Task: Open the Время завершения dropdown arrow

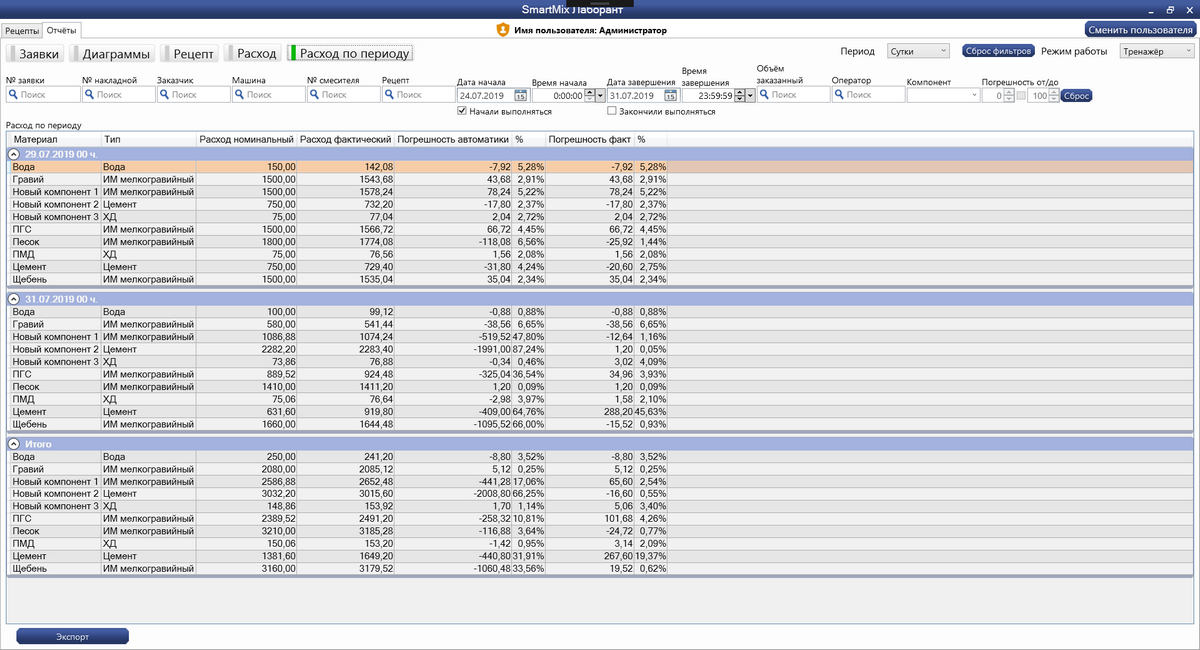Action: click(750, 96)
